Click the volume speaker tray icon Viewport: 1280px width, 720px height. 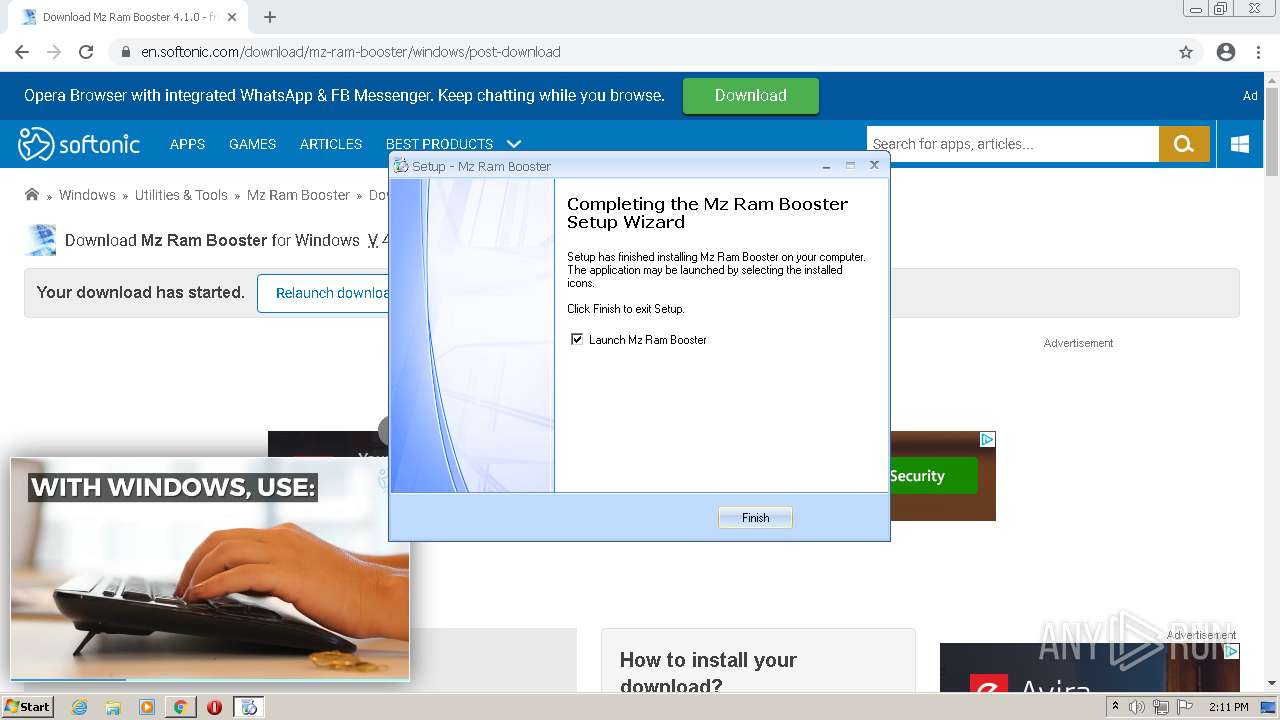pos(1137,707)
